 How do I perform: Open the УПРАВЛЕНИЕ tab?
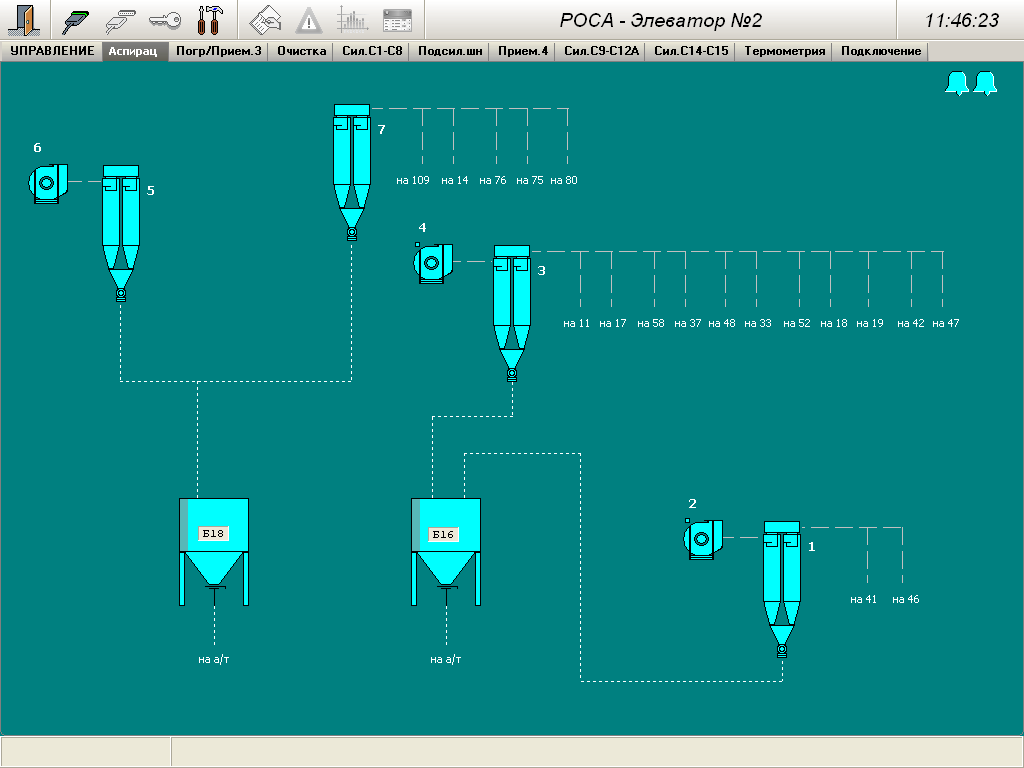[52, 51]
